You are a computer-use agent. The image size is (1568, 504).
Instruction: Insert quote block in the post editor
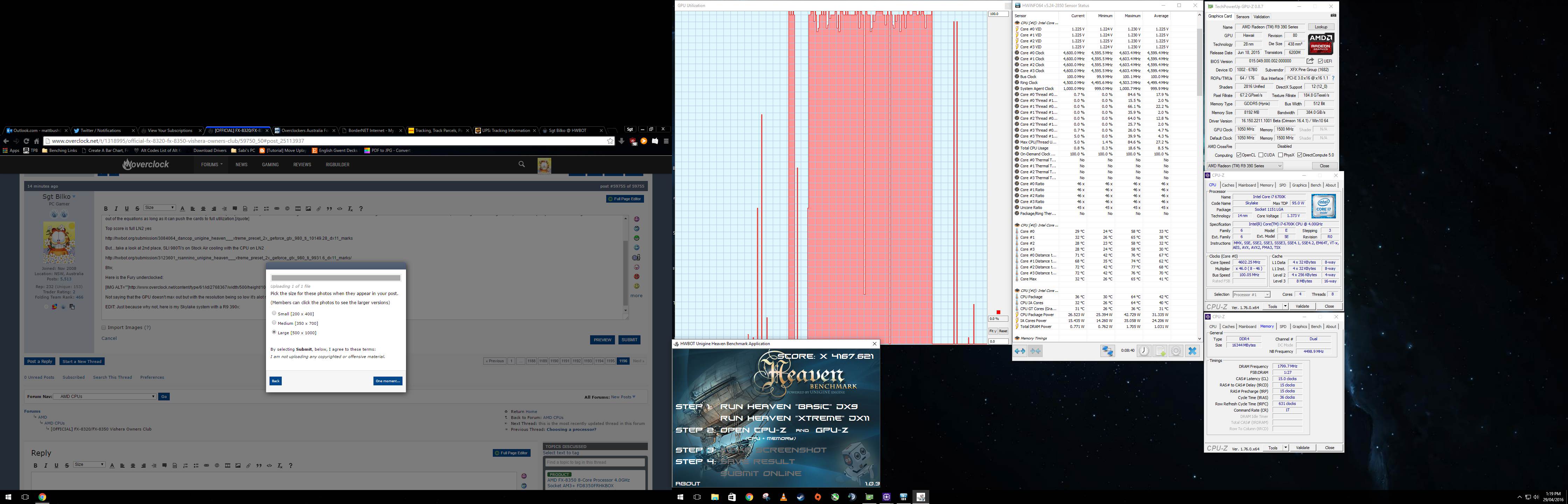tap(329, 209)
